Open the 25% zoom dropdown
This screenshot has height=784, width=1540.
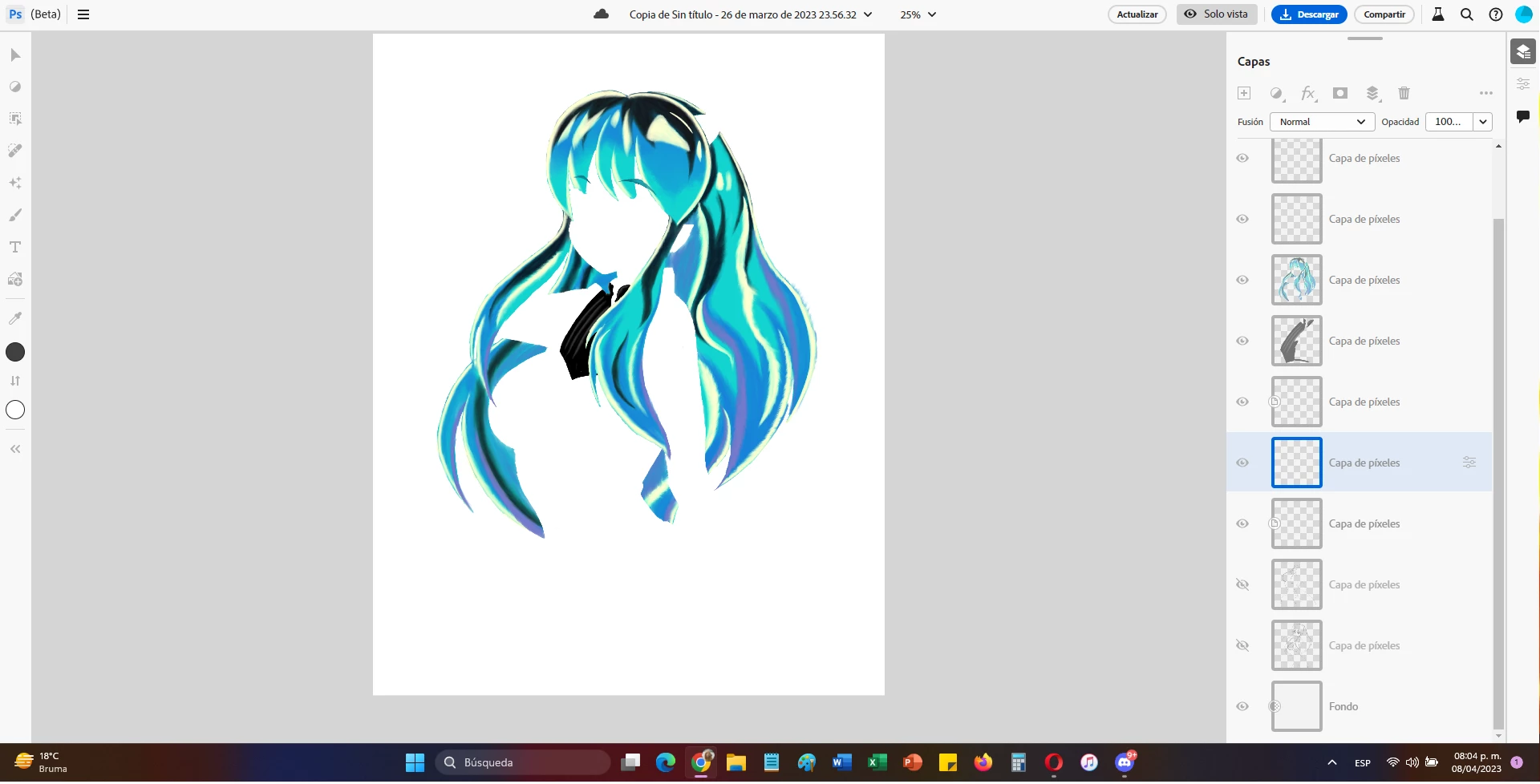click(x=918, y=14)
